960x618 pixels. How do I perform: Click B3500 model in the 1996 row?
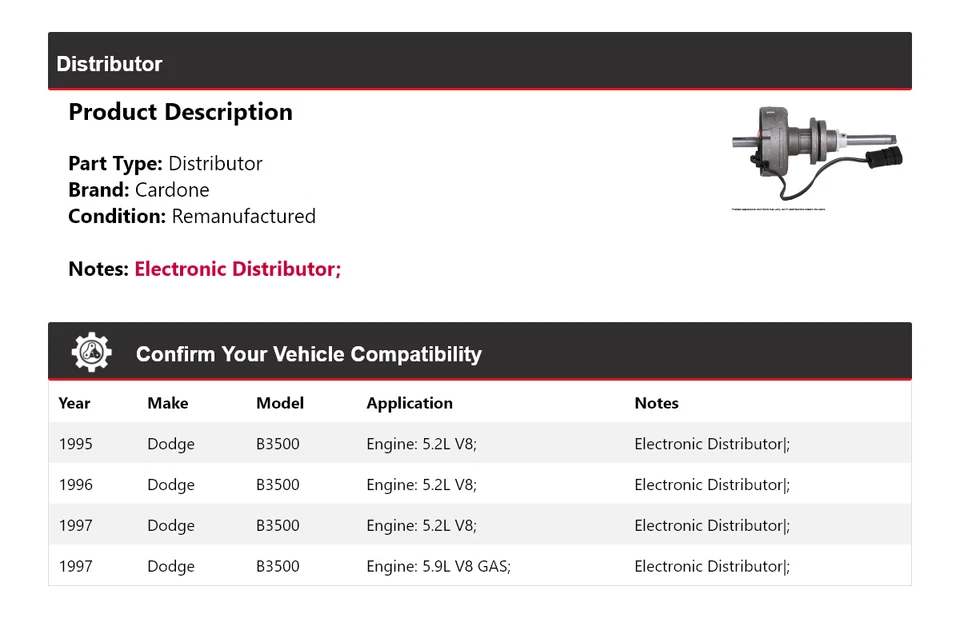click(278, 485)
